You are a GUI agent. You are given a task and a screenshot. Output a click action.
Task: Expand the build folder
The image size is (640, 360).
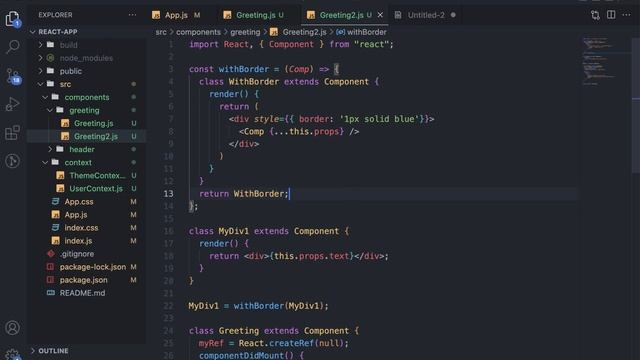(68, 45)
